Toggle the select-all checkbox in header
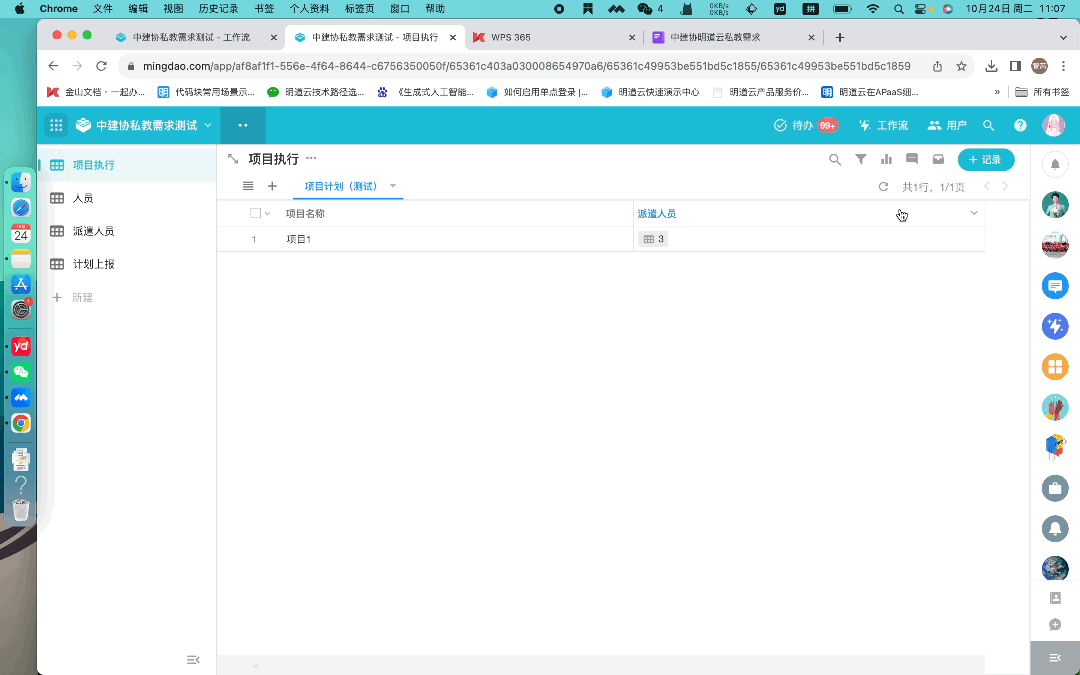The image size is (1080, 675). click(x=255, y=213)
